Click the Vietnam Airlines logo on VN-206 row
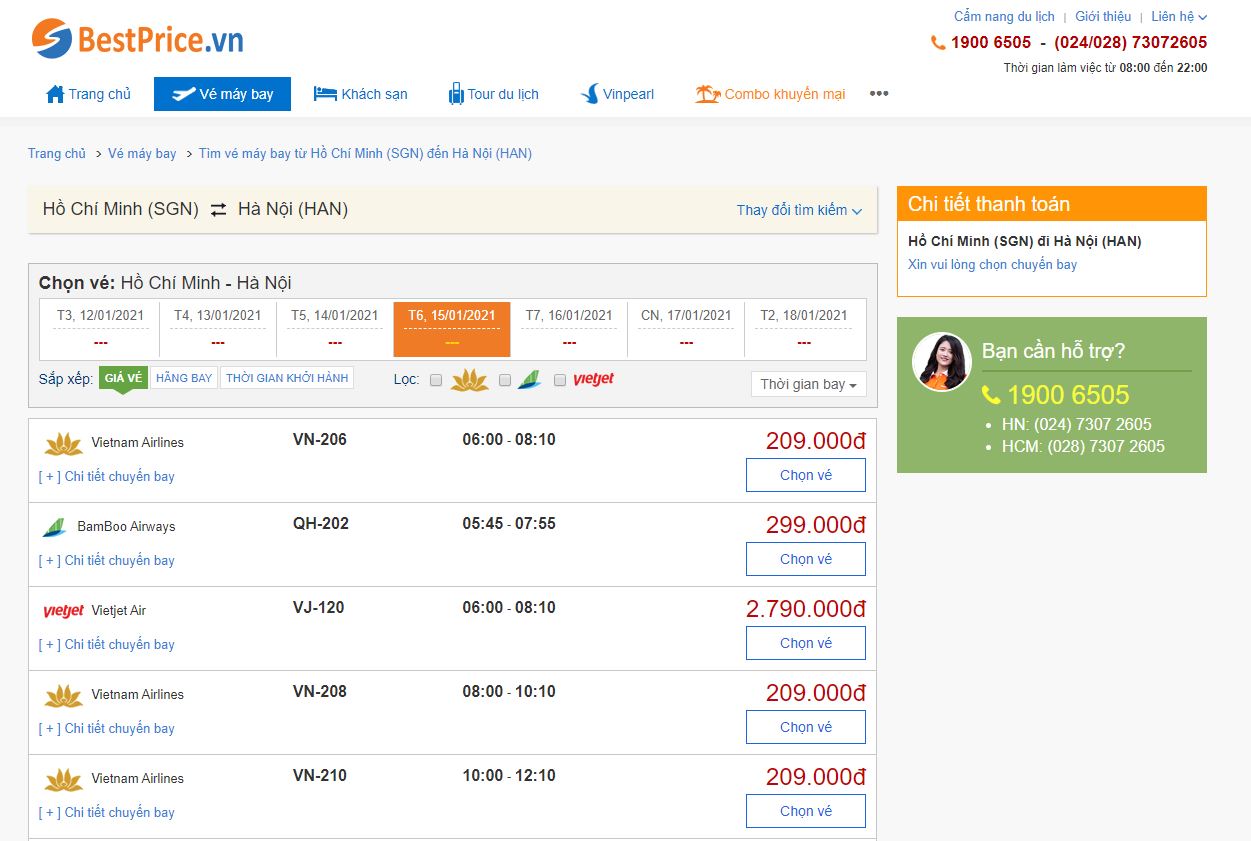 click(64, 443)
